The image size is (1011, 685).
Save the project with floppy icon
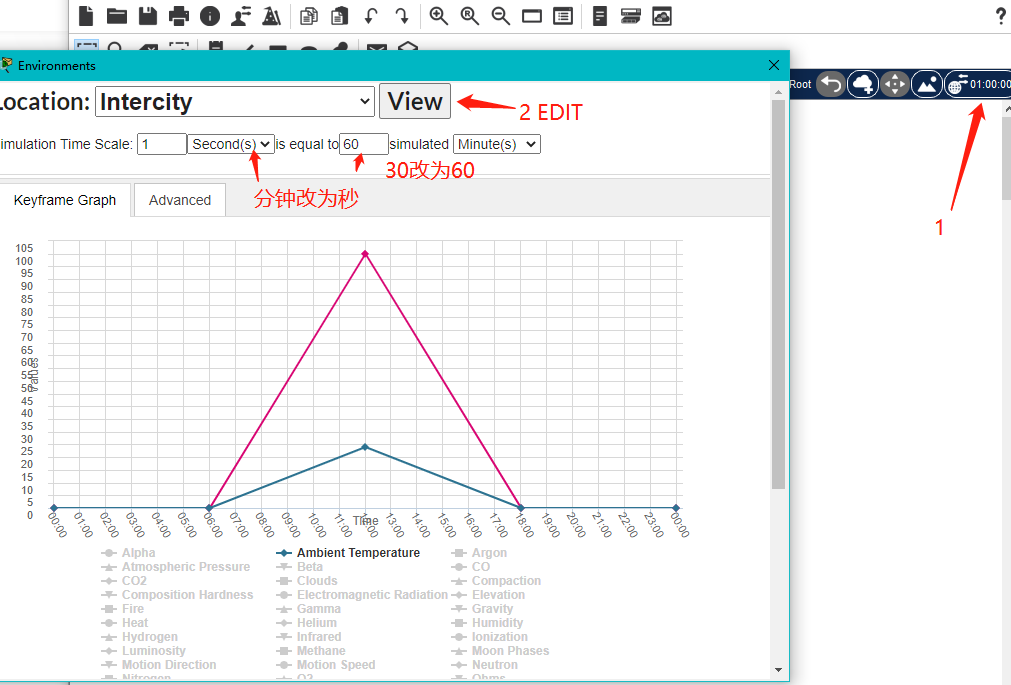click(148, 15)
